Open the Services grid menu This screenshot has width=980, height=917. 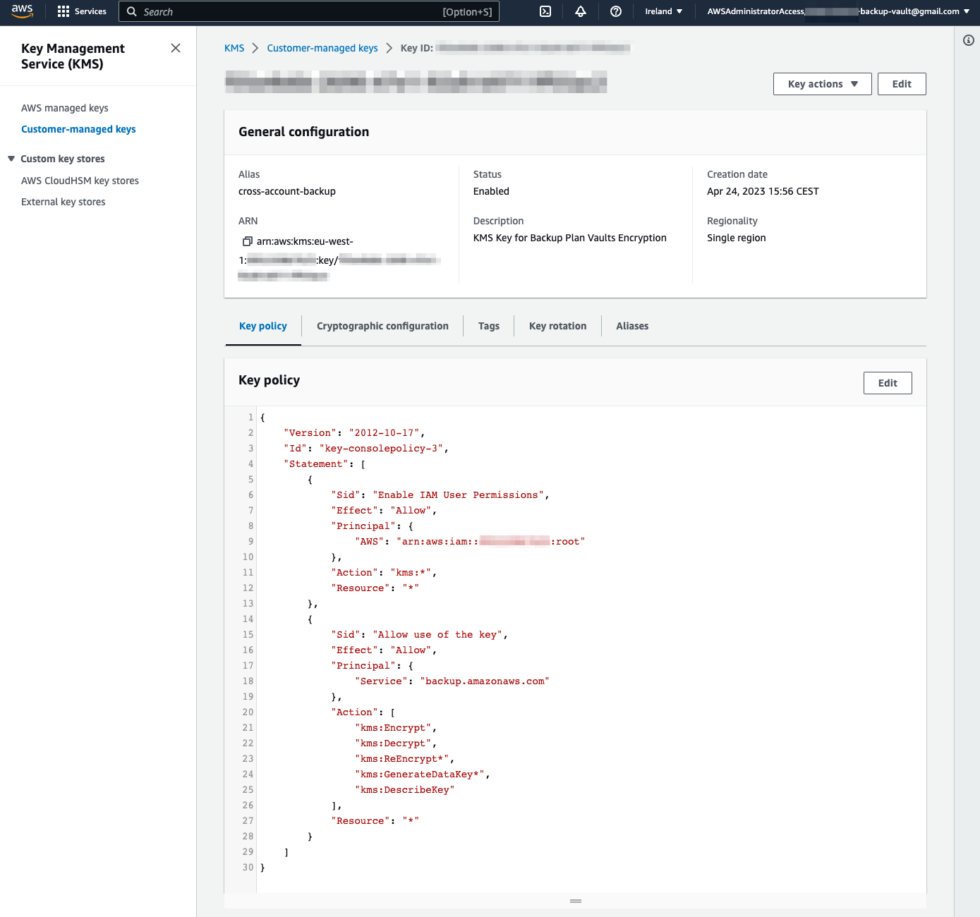point(82,11)
